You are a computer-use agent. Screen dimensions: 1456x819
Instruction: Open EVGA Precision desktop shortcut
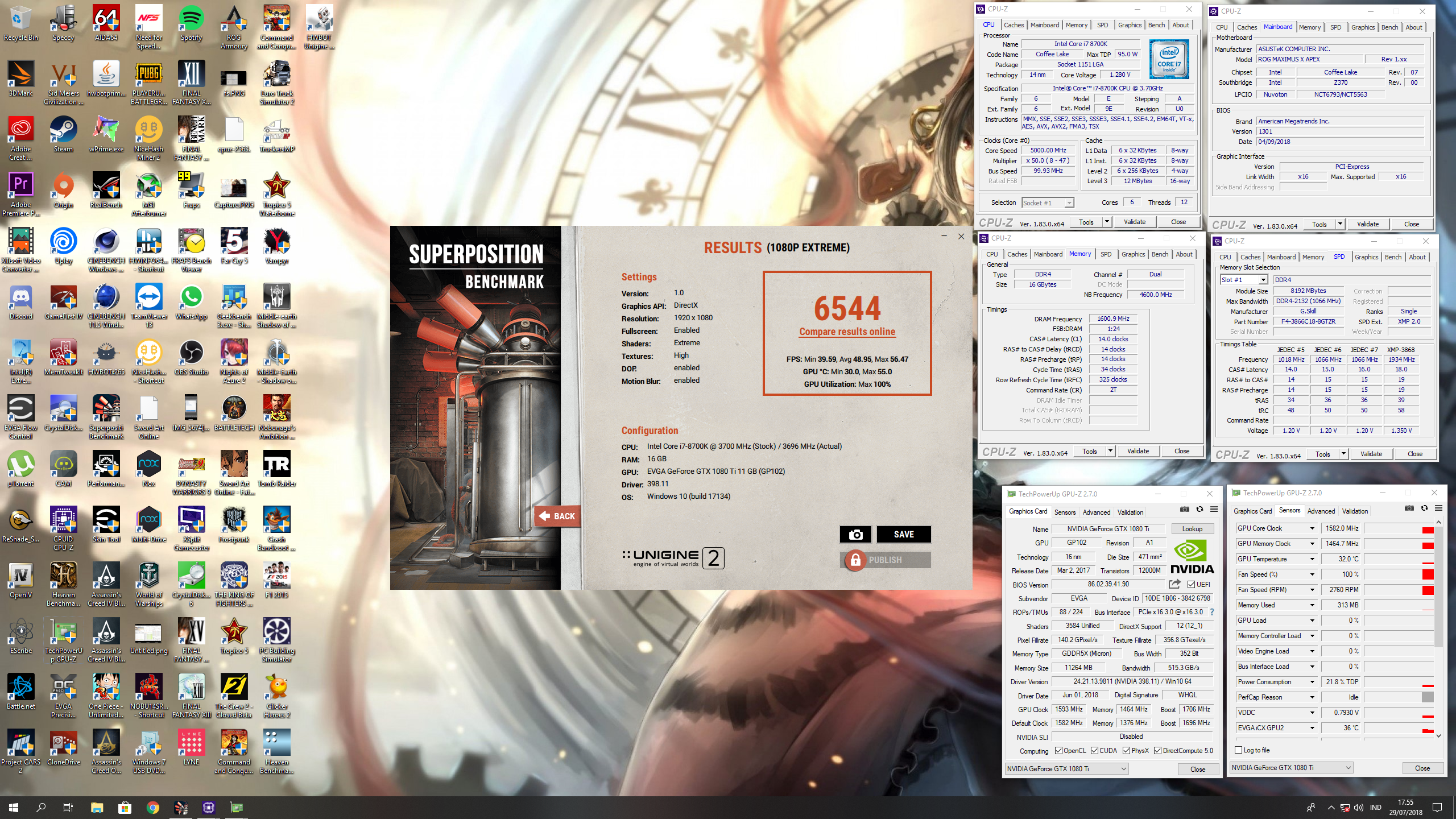63,696
